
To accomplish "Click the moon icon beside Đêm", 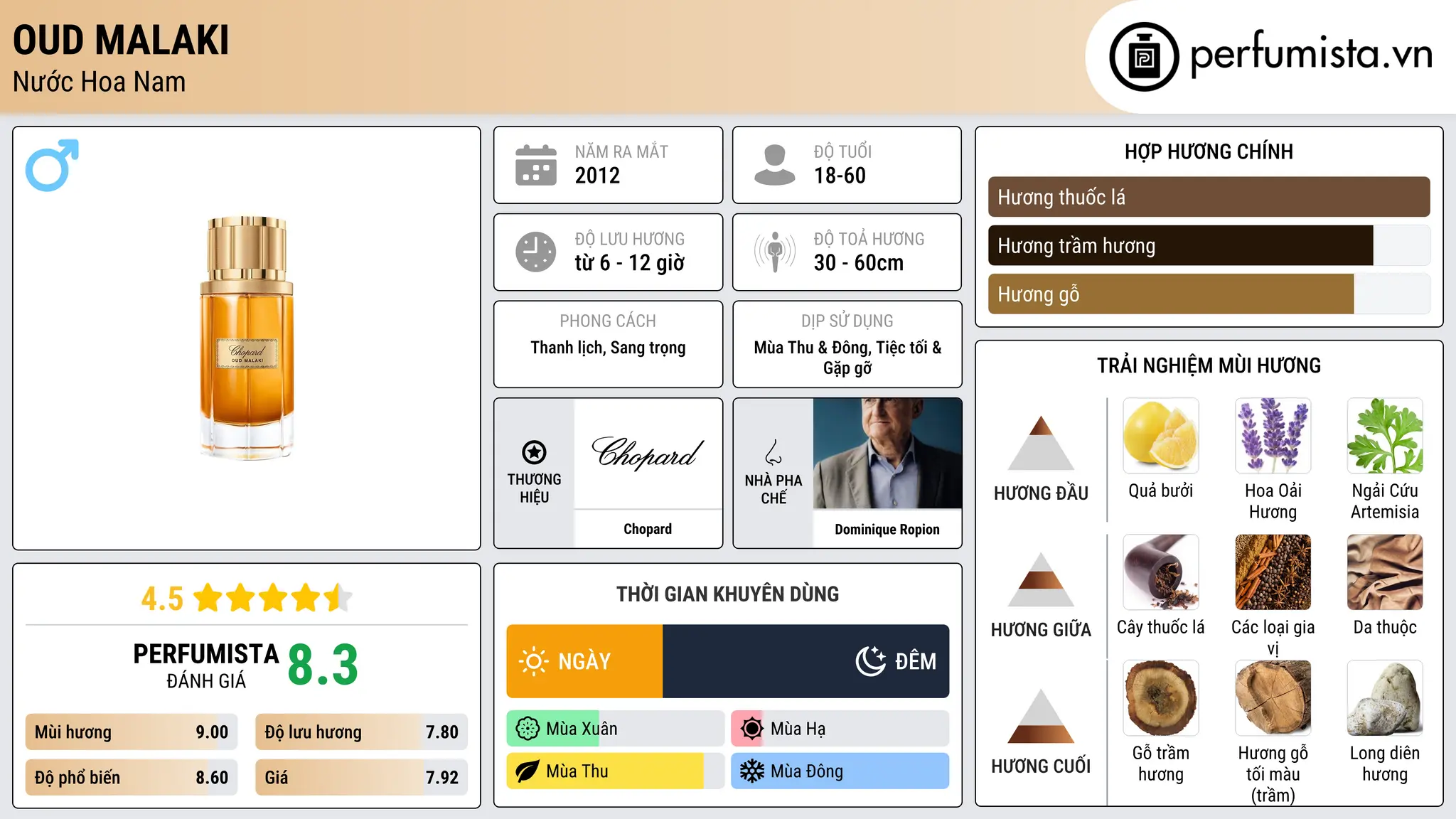I will [x=871, y=661].
